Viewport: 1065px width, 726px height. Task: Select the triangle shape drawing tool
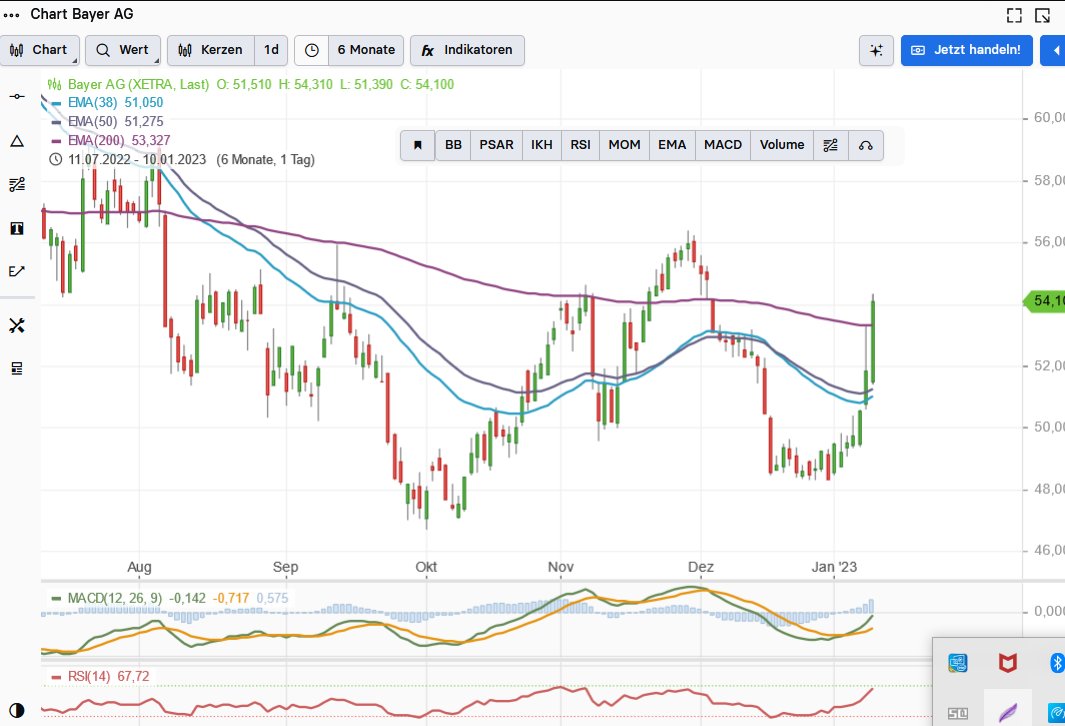[17, 141]
